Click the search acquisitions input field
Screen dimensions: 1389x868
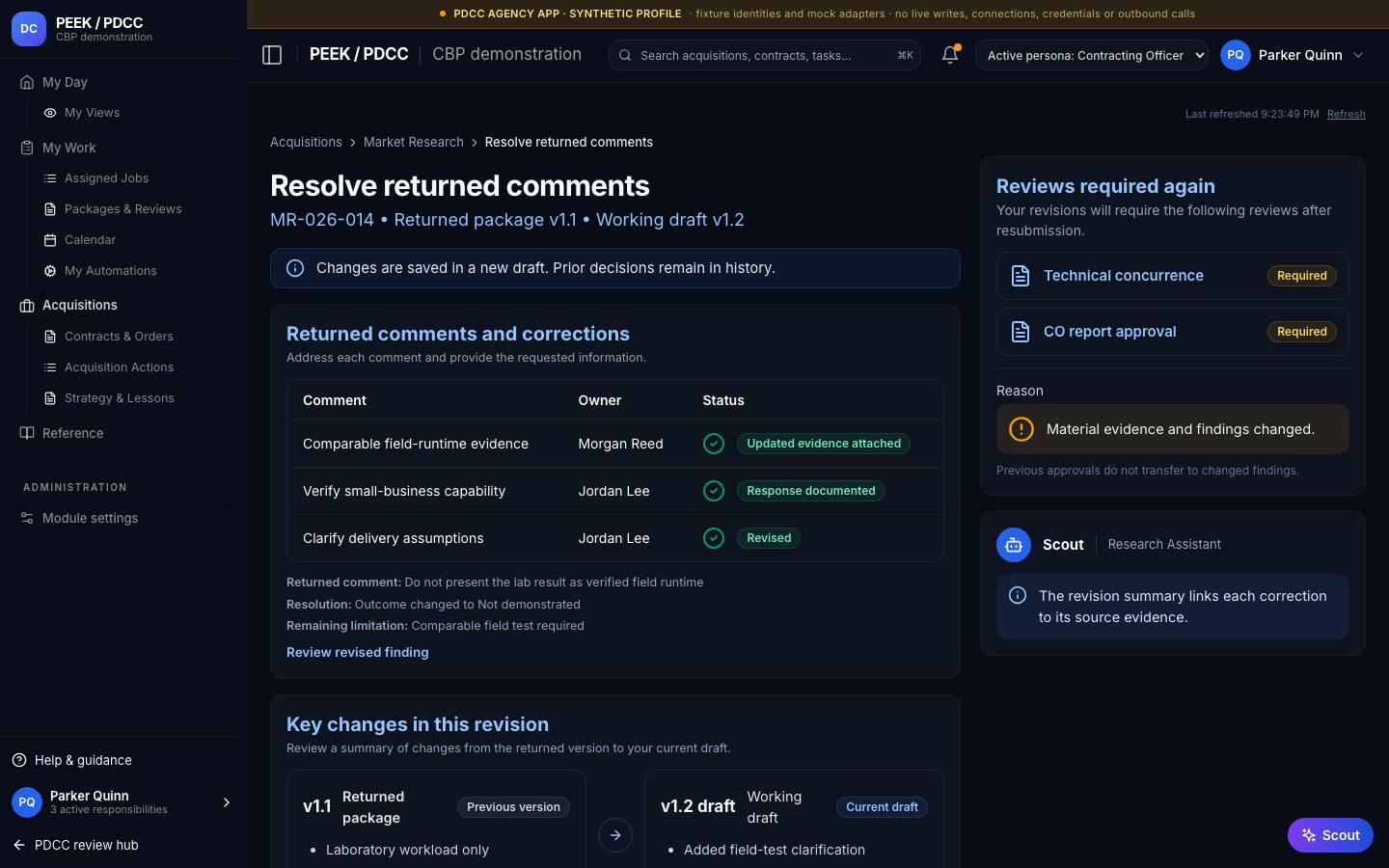765,55
